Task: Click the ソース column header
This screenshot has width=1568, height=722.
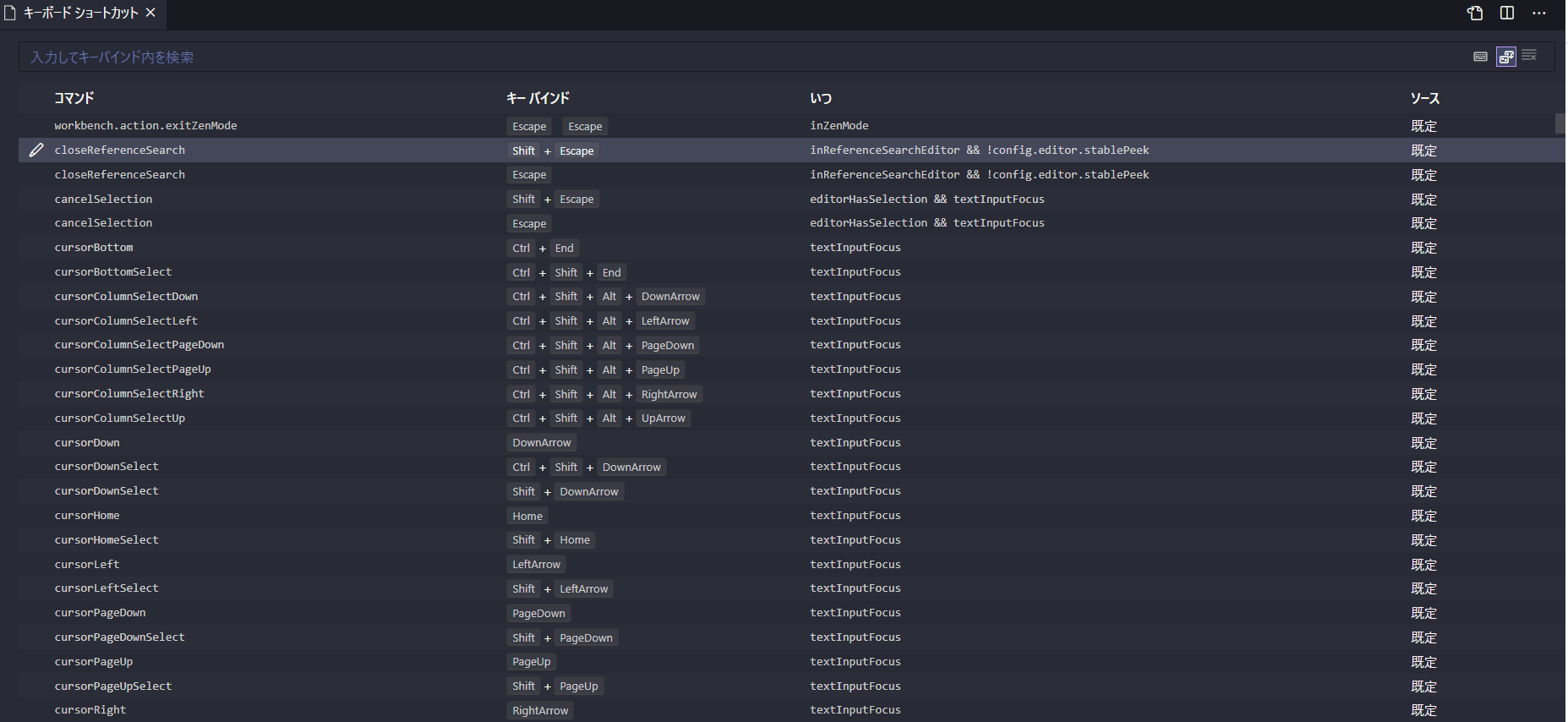Action: point(1424,98)
